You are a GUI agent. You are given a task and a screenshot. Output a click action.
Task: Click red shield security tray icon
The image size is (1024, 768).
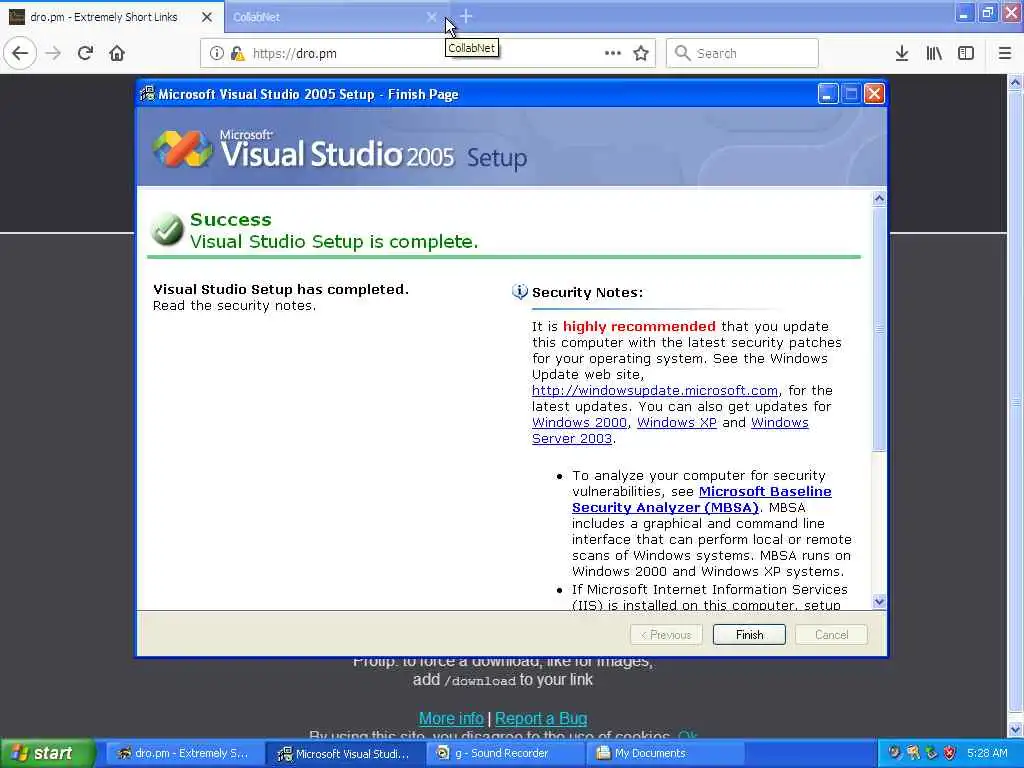pyautogui.click(x=950, y=753)
